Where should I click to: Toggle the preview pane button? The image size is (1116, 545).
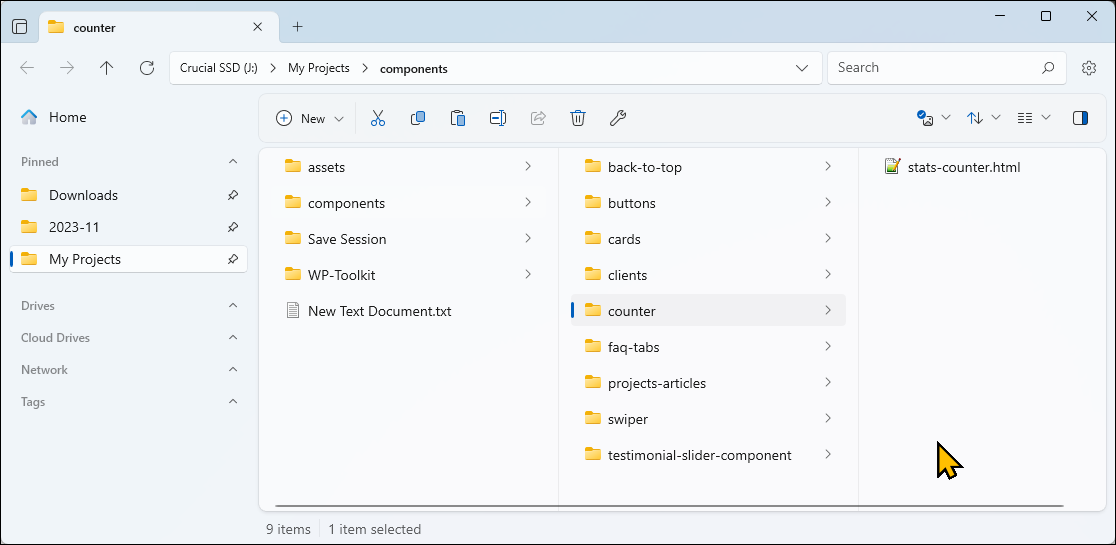click(x=1080, y=118)
